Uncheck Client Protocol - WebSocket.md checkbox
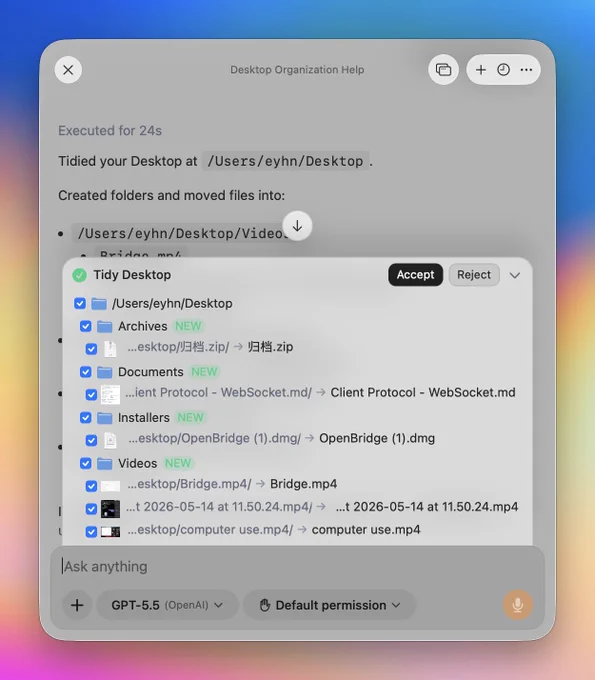This screenshot has width=595, height=680. pyautogui.click(x=91, y=395)
